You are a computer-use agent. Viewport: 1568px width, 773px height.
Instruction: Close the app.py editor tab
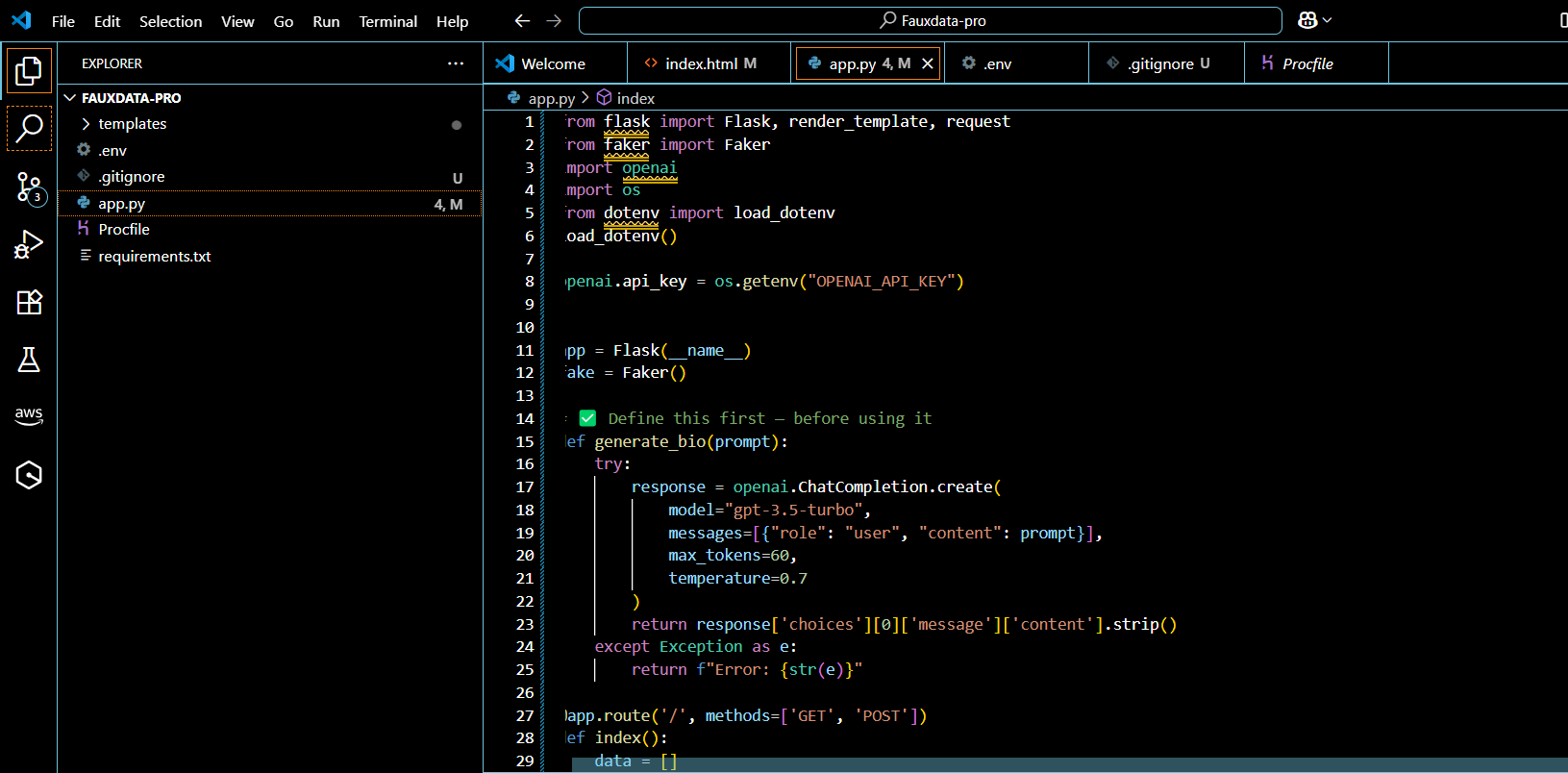coord(928,63)
